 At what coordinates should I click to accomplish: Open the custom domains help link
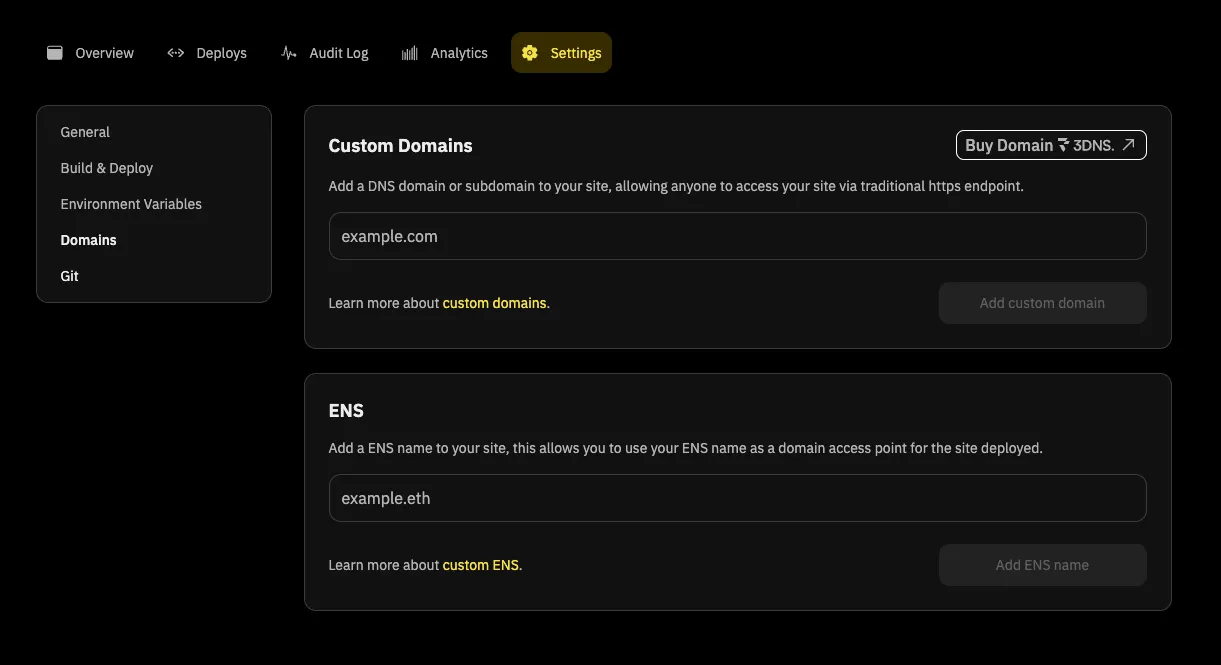(x=495, y=303)
